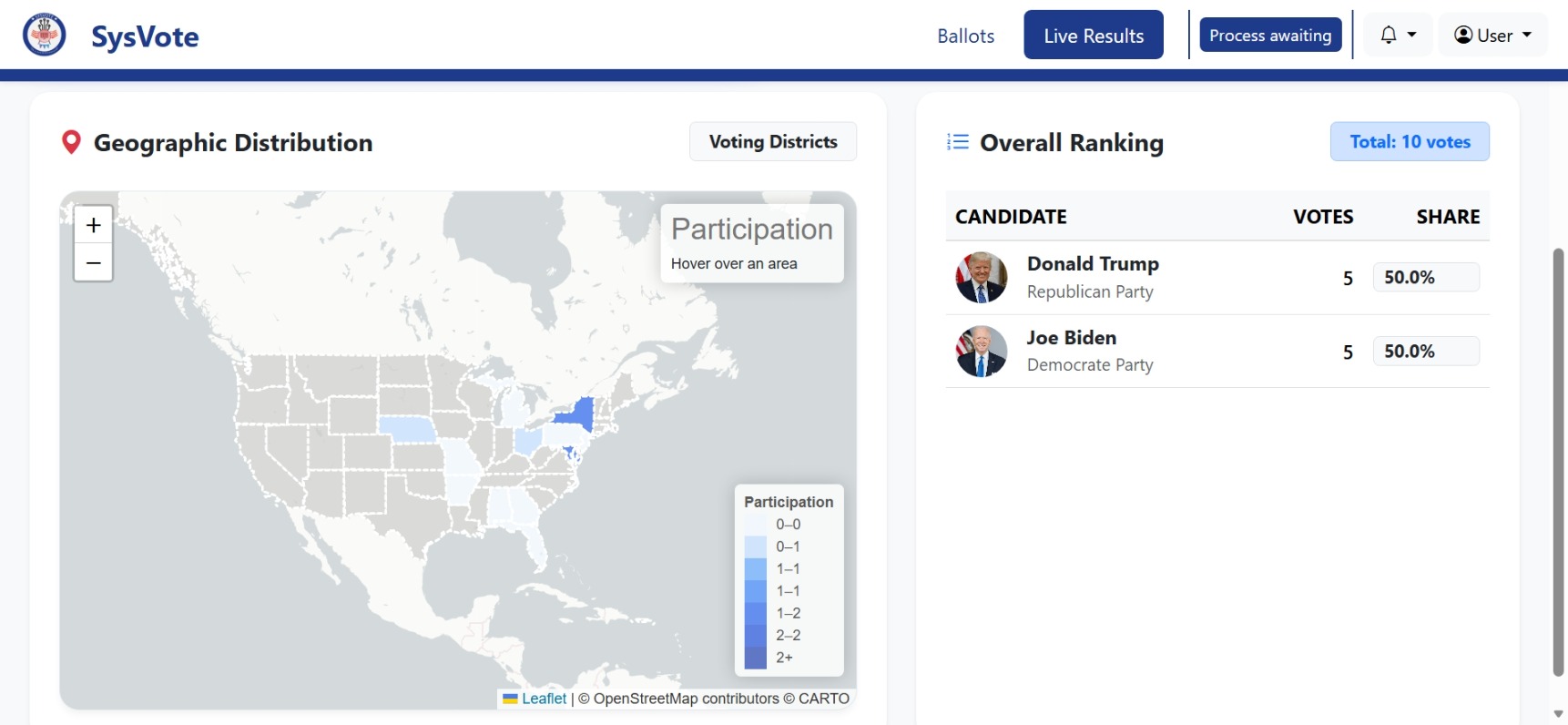Click the red location pin icon

click(x=71, y=142)
